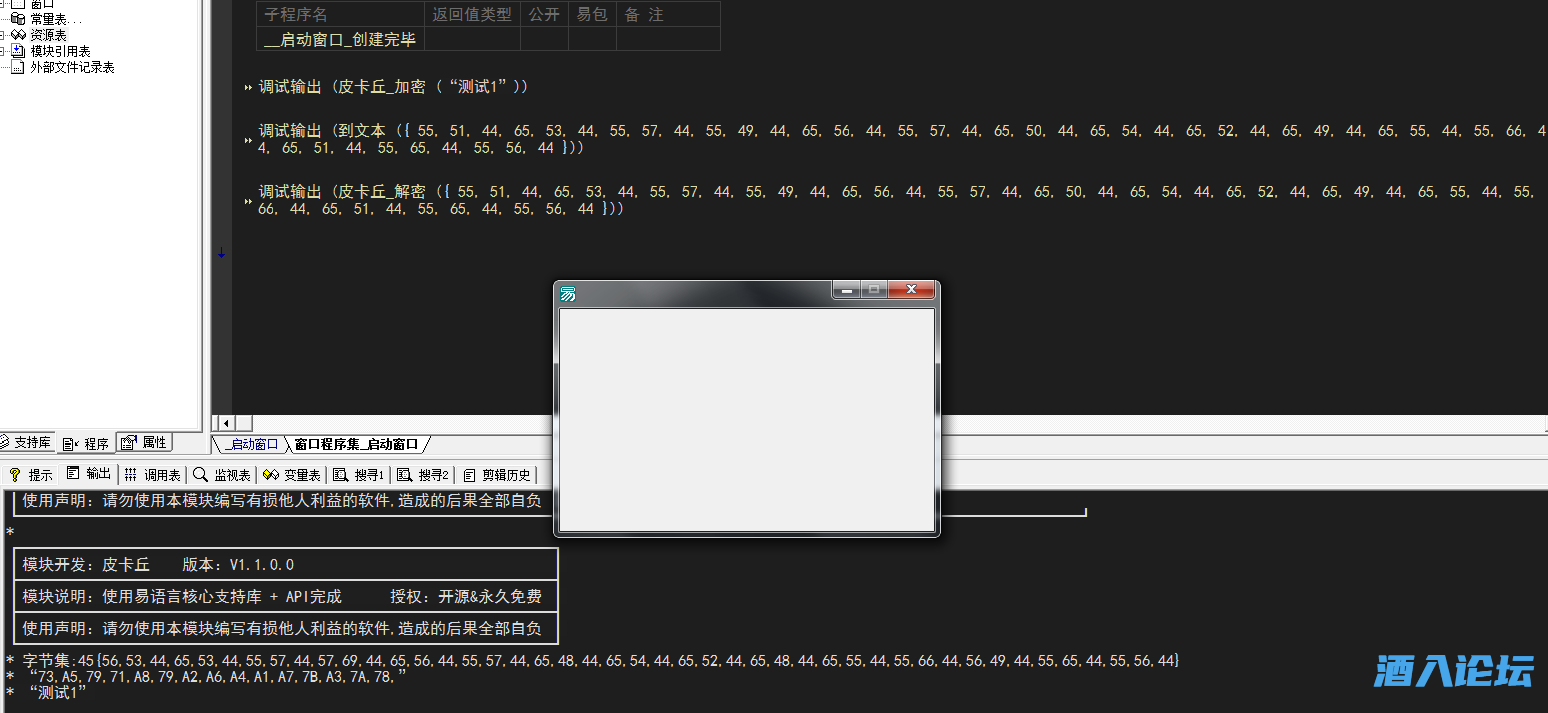1548x713 pixels.
Task: Open the _启动窗口 editor tab
Action: click(250, 444)
